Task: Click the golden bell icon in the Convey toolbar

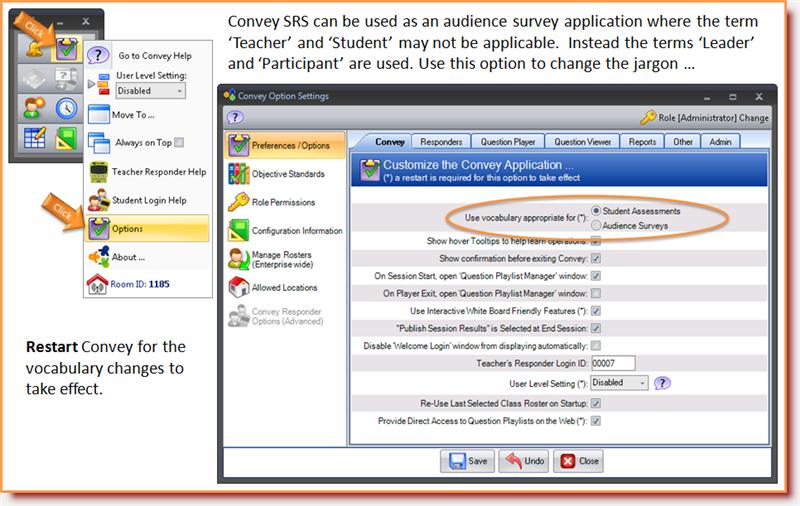Action: [35, 50]
